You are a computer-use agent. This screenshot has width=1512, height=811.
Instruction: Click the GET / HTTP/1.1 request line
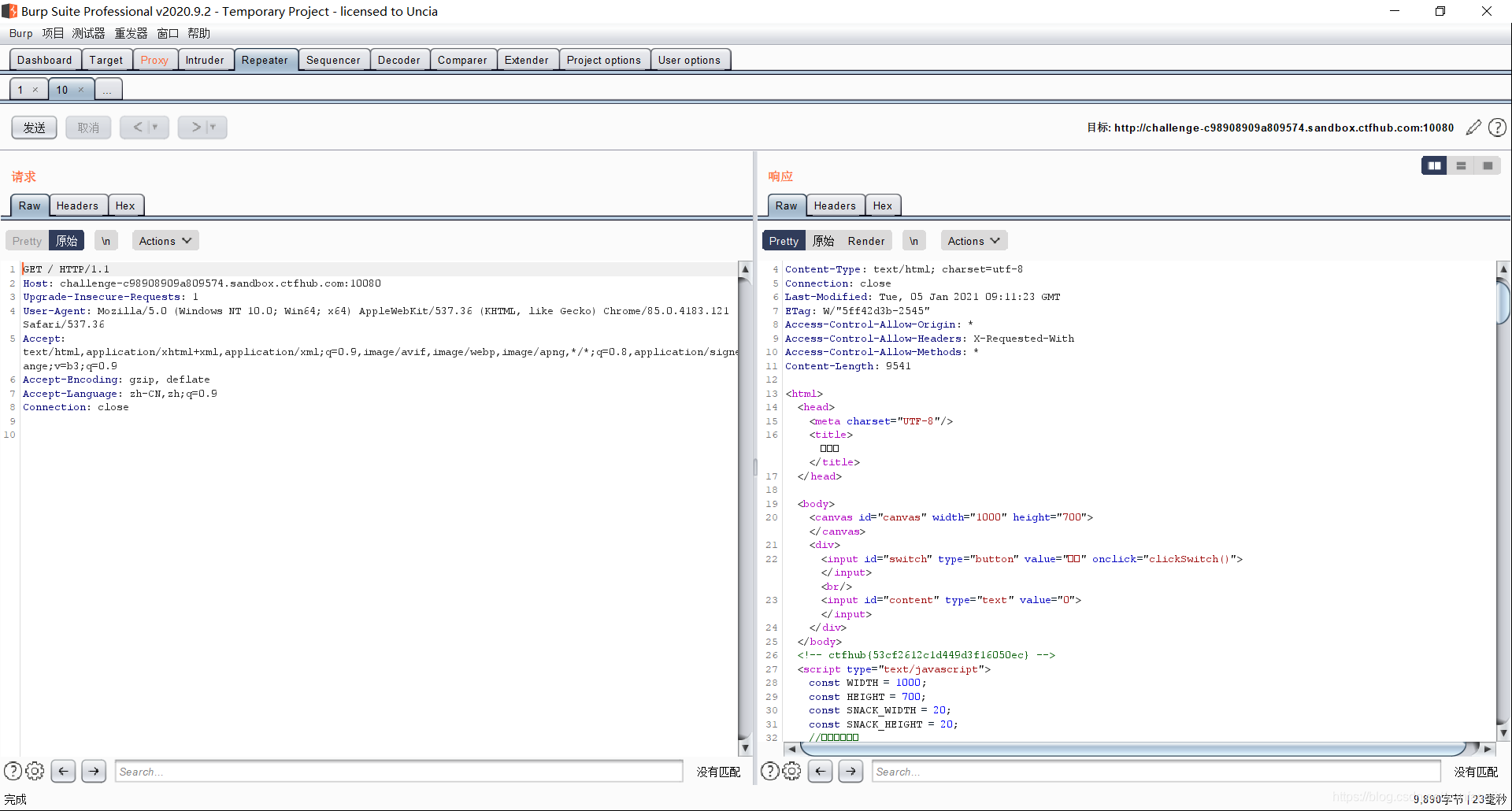click(66, 269)
